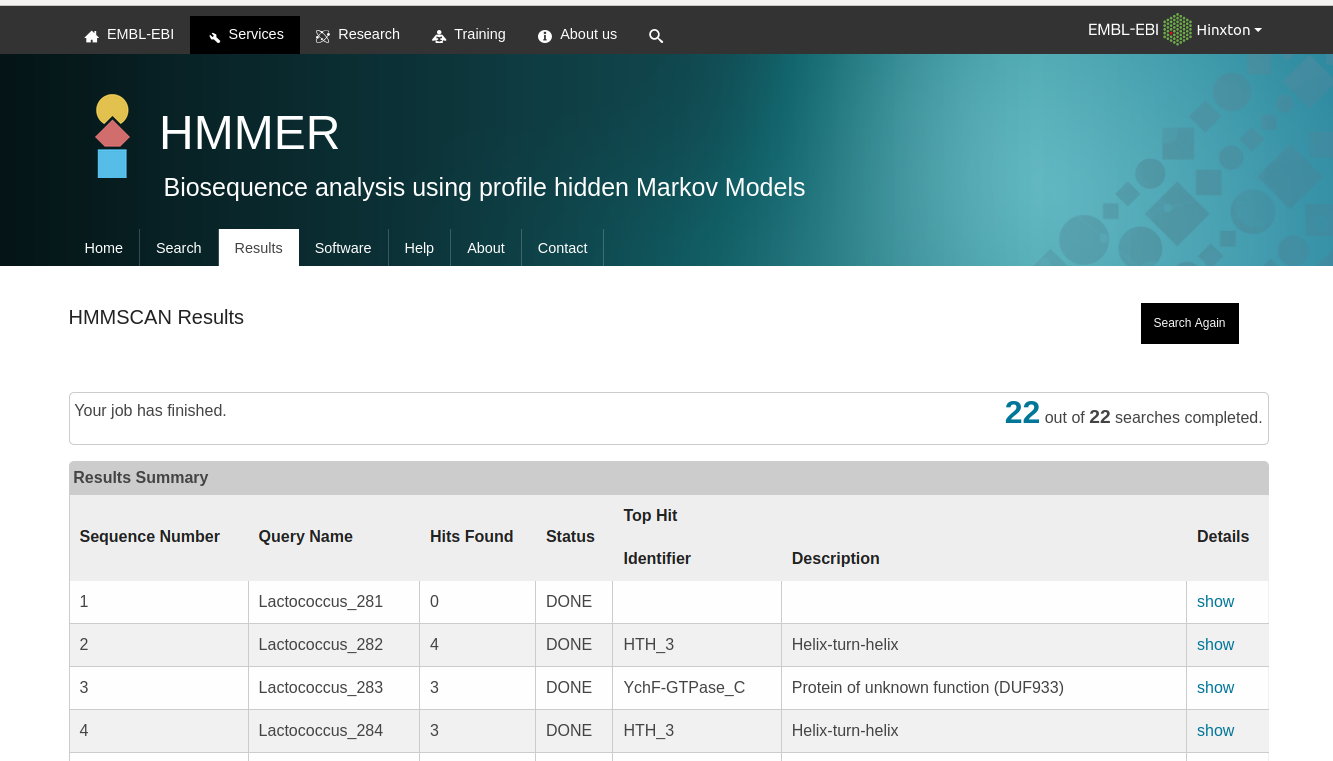The width and height of the screenshot is (1333, 761).
Task: Click the Search Again button
Action: (1189, 323)
